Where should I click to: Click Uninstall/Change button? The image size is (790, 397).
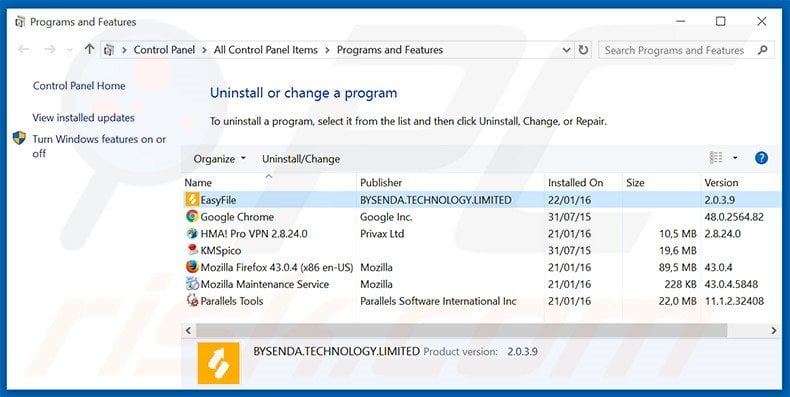pyautogui.click(x=301, y=159)
